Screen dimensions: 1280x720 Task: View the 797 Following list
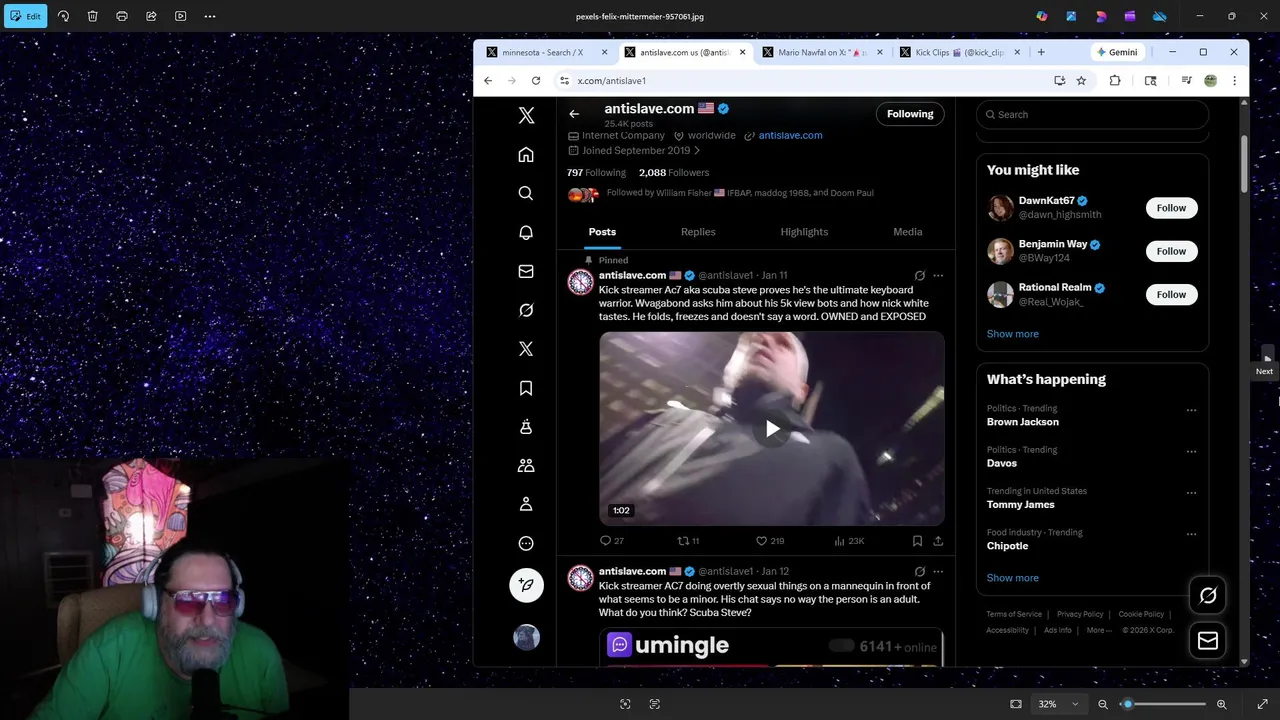click(596, 173)
